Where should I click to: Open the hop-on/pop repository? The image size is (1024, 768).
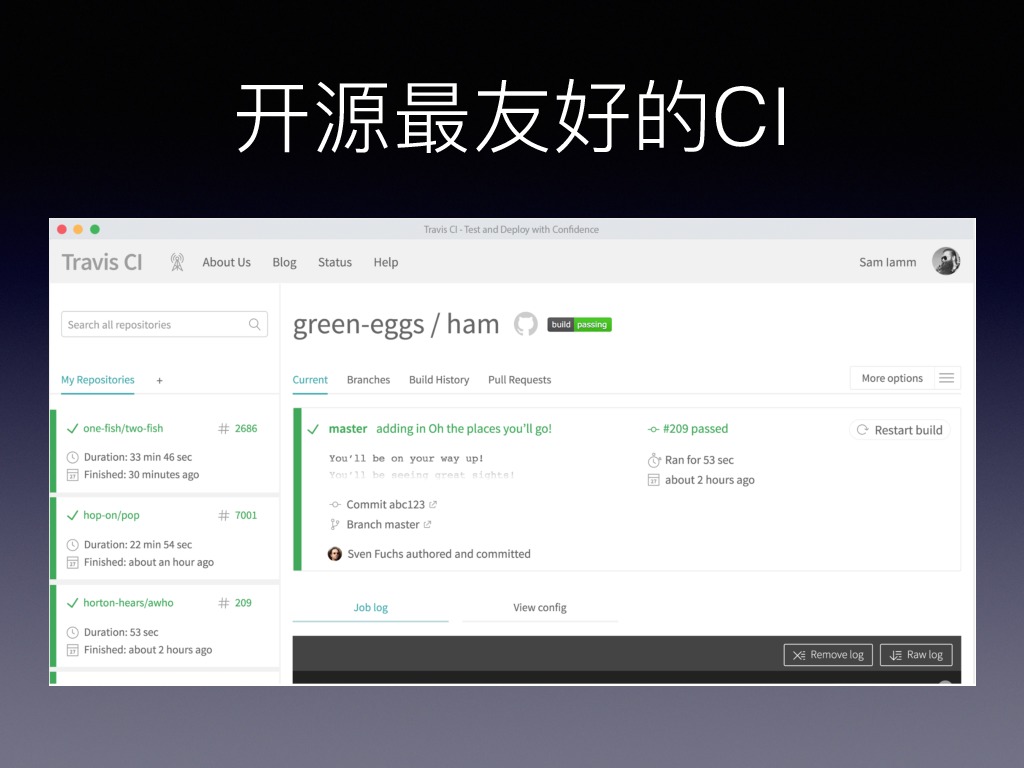coord(111,515)
